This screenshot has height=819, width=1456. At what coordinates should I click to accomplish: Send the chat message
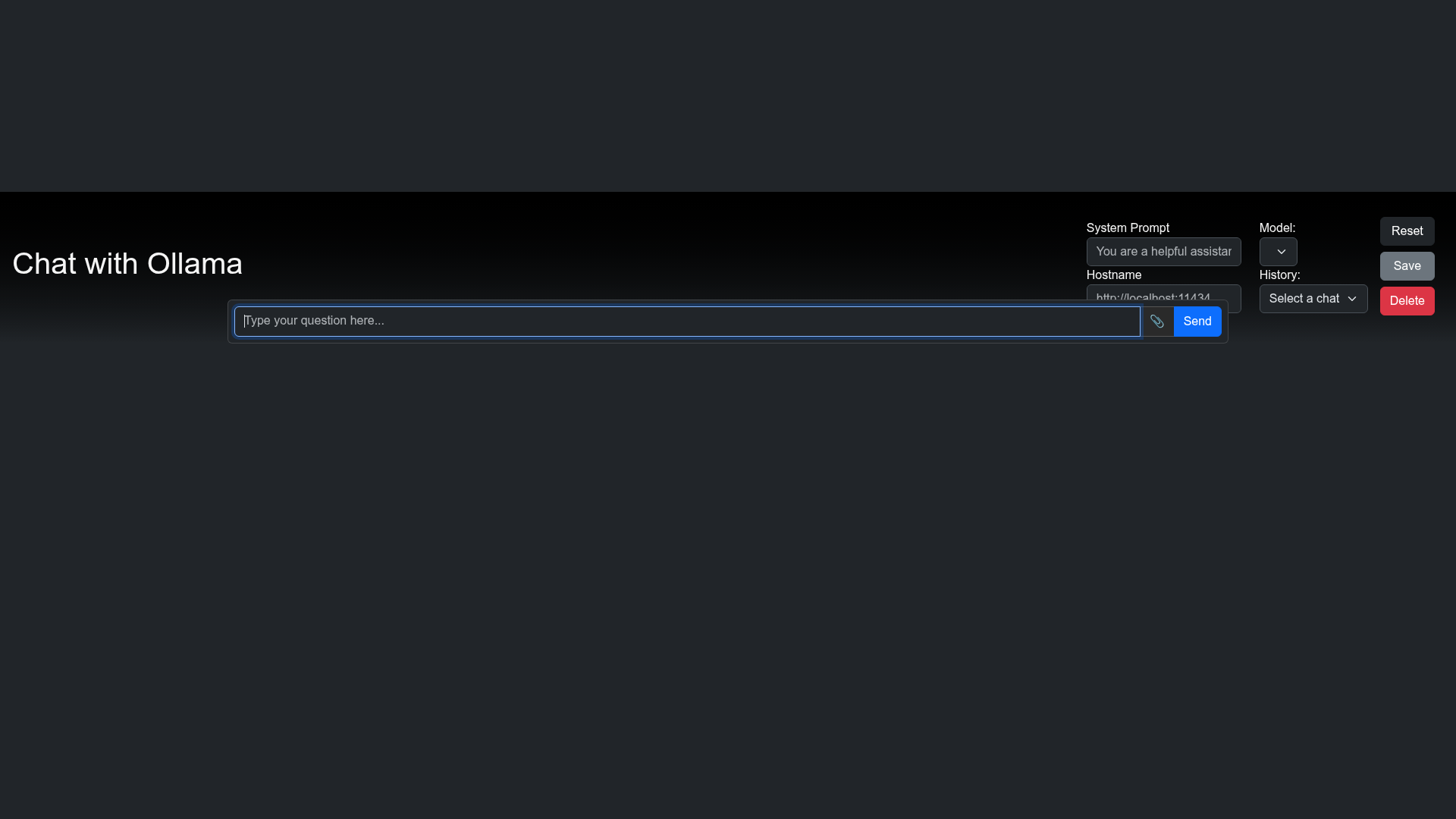[1197, 322]
